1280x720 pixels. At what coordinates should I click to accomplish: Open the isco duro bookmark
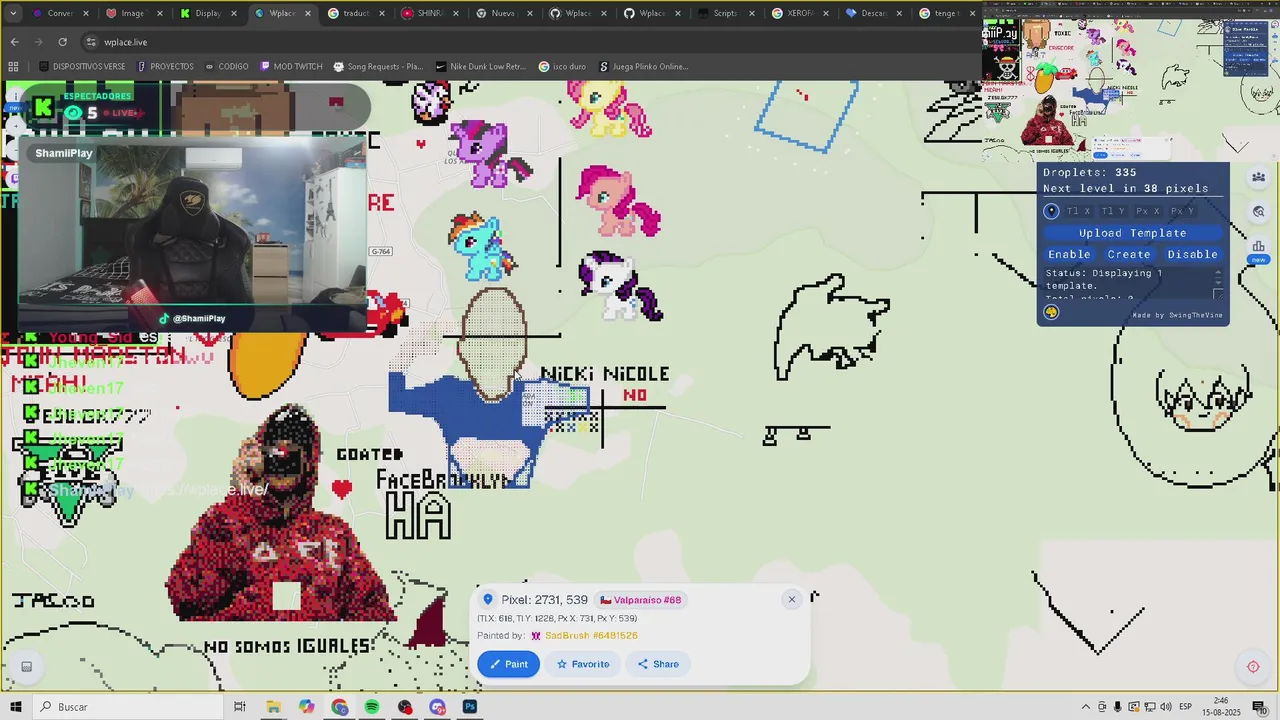[x=562, y=67]
